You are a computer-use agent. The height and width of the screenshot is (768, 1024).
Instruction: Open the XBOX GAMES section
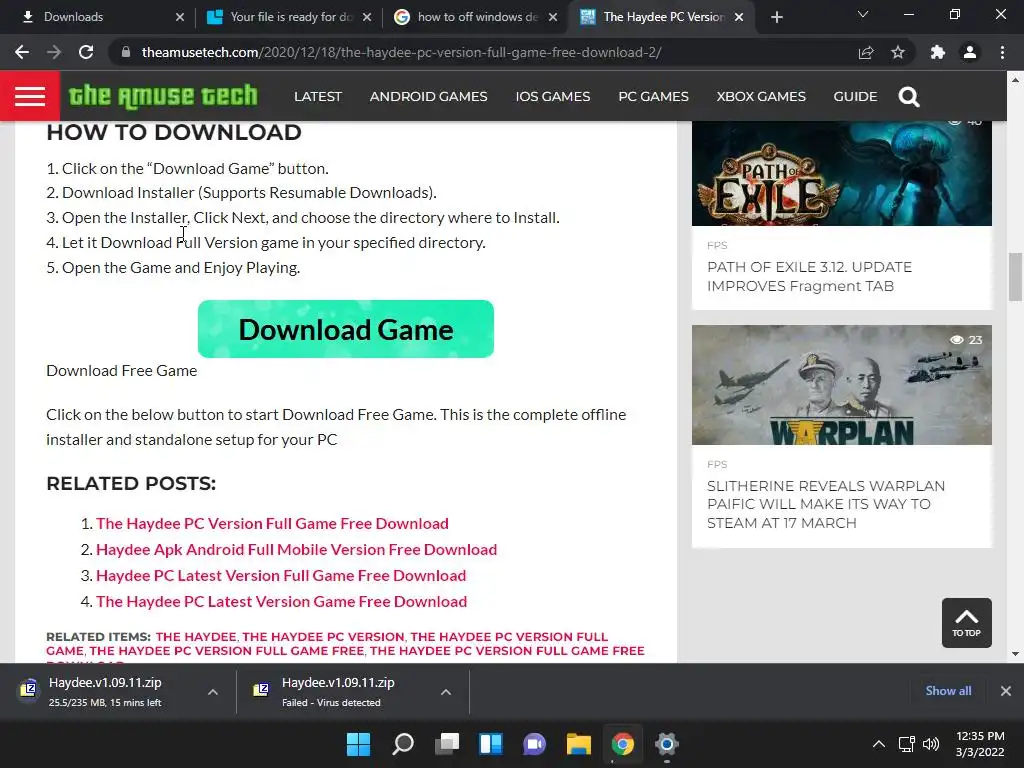point(761,97)
